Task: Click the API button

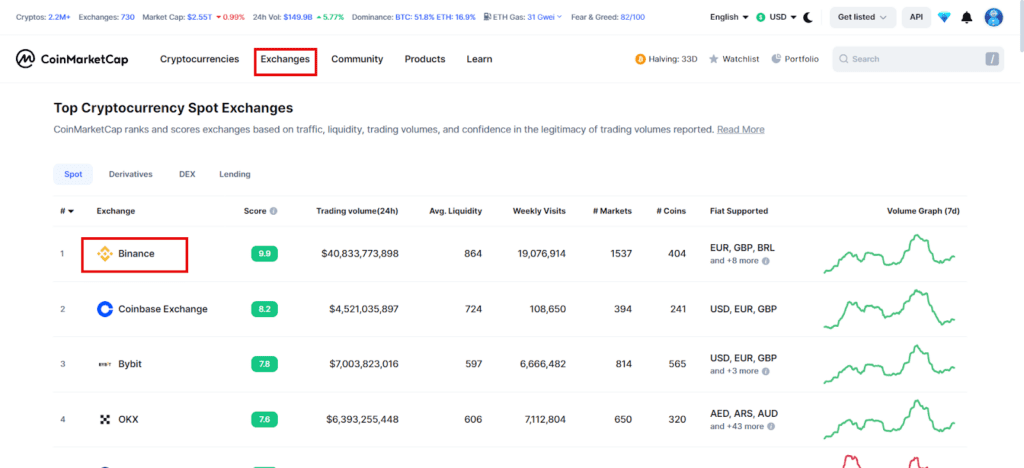Action: [x=916, y=18]
